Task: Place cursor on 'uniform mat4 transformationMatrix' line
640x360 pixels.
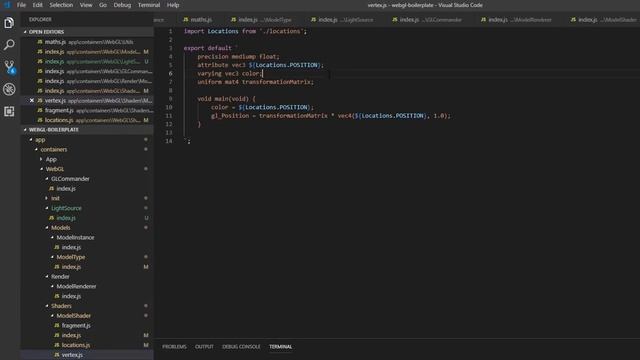Action: point(256,82)
